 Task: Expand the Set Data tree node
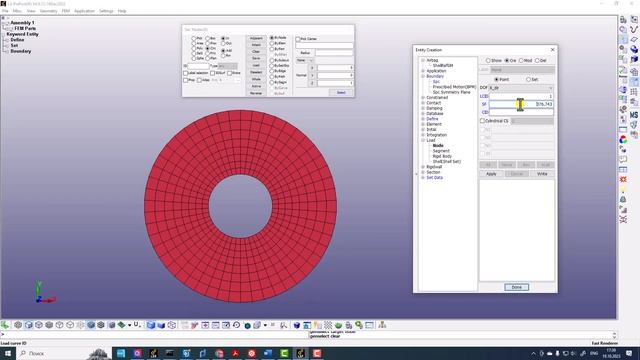click(x=423, y=178)
